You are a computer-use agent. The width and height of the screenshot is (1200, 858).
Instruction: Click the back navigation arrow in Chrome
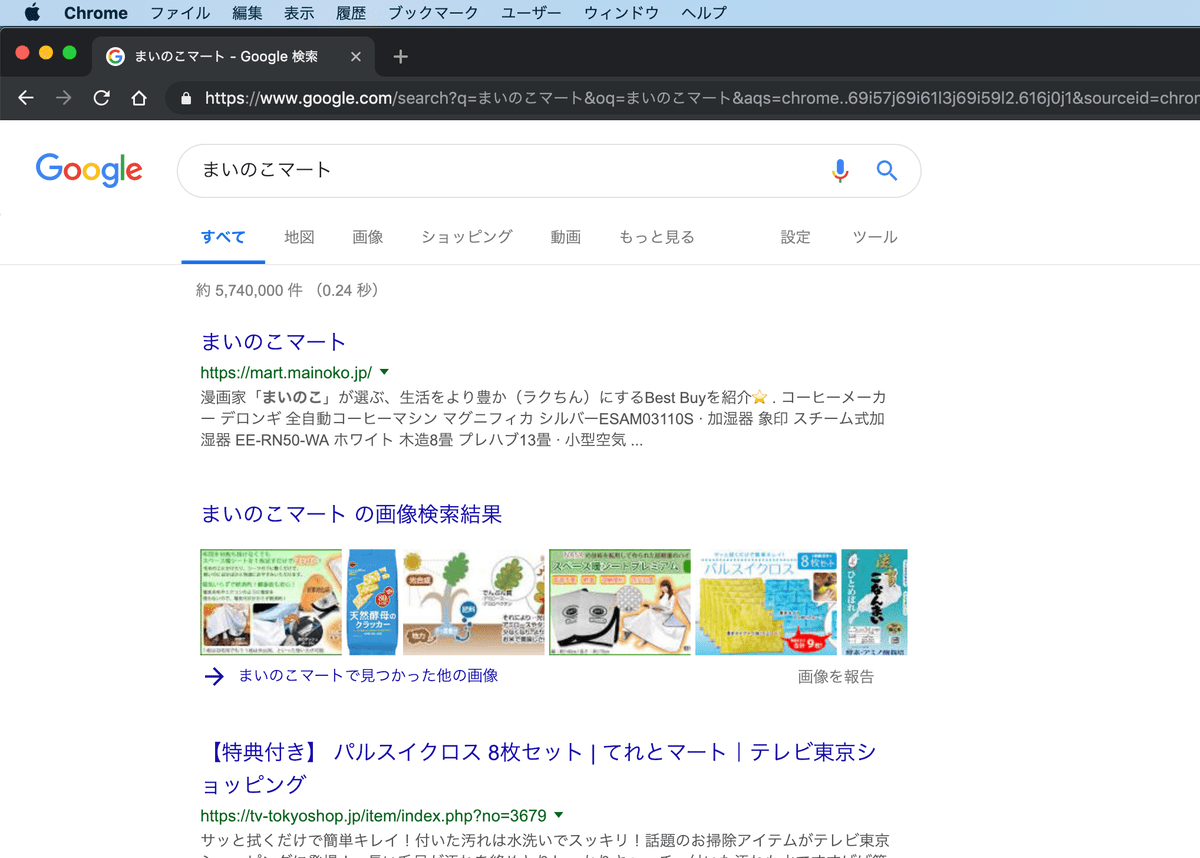click(27, 99)
